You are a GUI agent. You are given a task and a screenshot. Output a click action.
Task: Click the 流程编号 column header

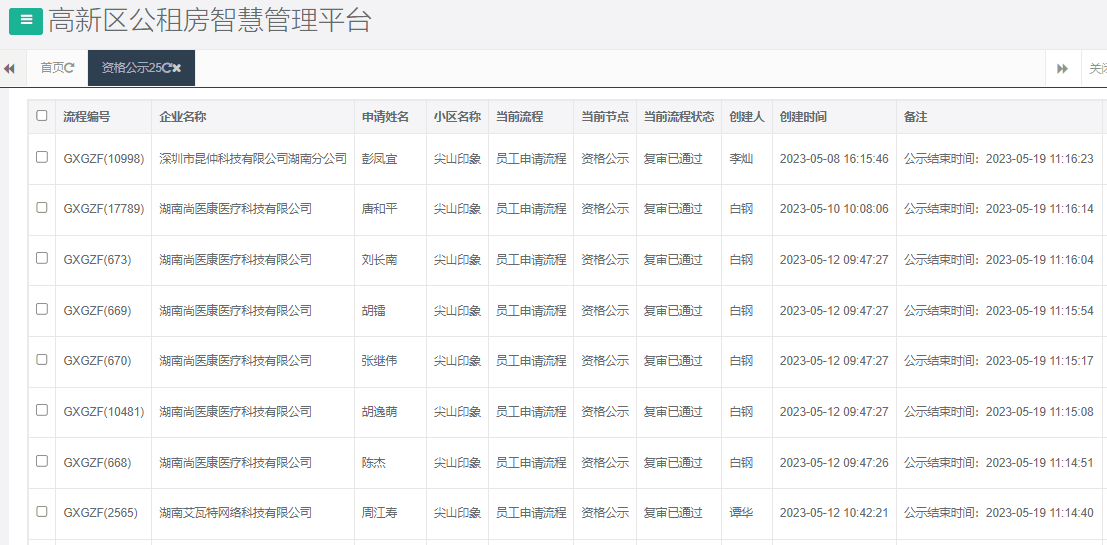pos(87,117)
